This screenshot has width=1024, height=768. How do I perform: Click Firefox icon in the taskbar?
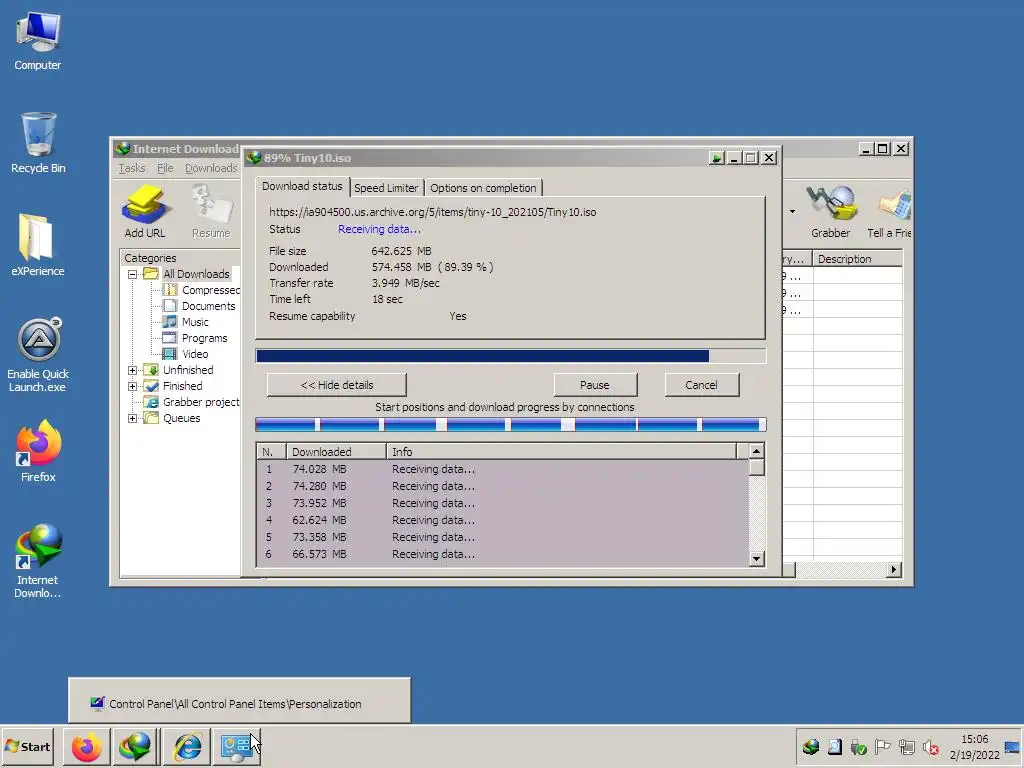[x=87, y=746]
